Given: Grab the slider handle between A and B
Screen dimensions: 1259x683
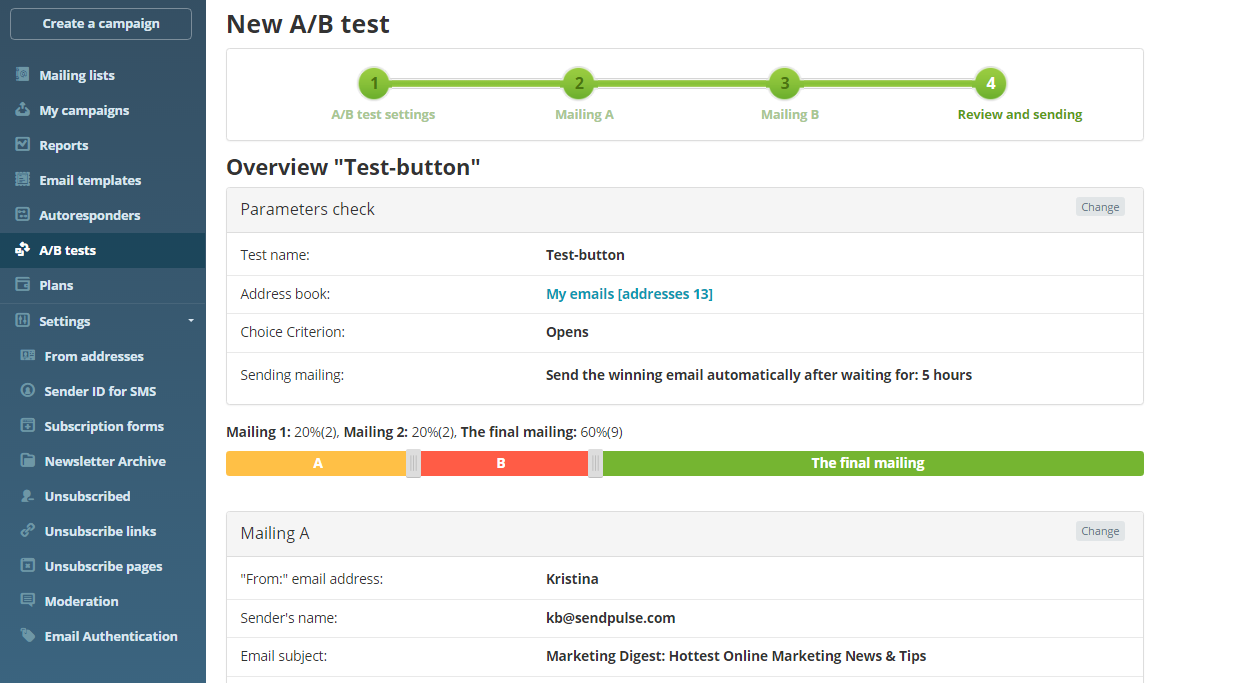Looking at the screenshot, I should 413,463.
